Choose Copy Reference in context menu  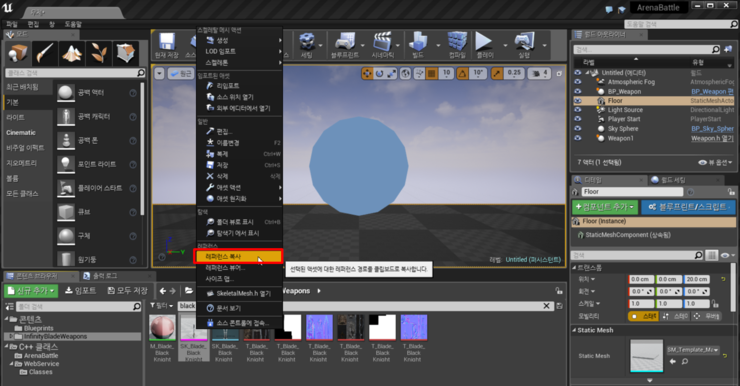pyautogui.click(x=238, y=257)
